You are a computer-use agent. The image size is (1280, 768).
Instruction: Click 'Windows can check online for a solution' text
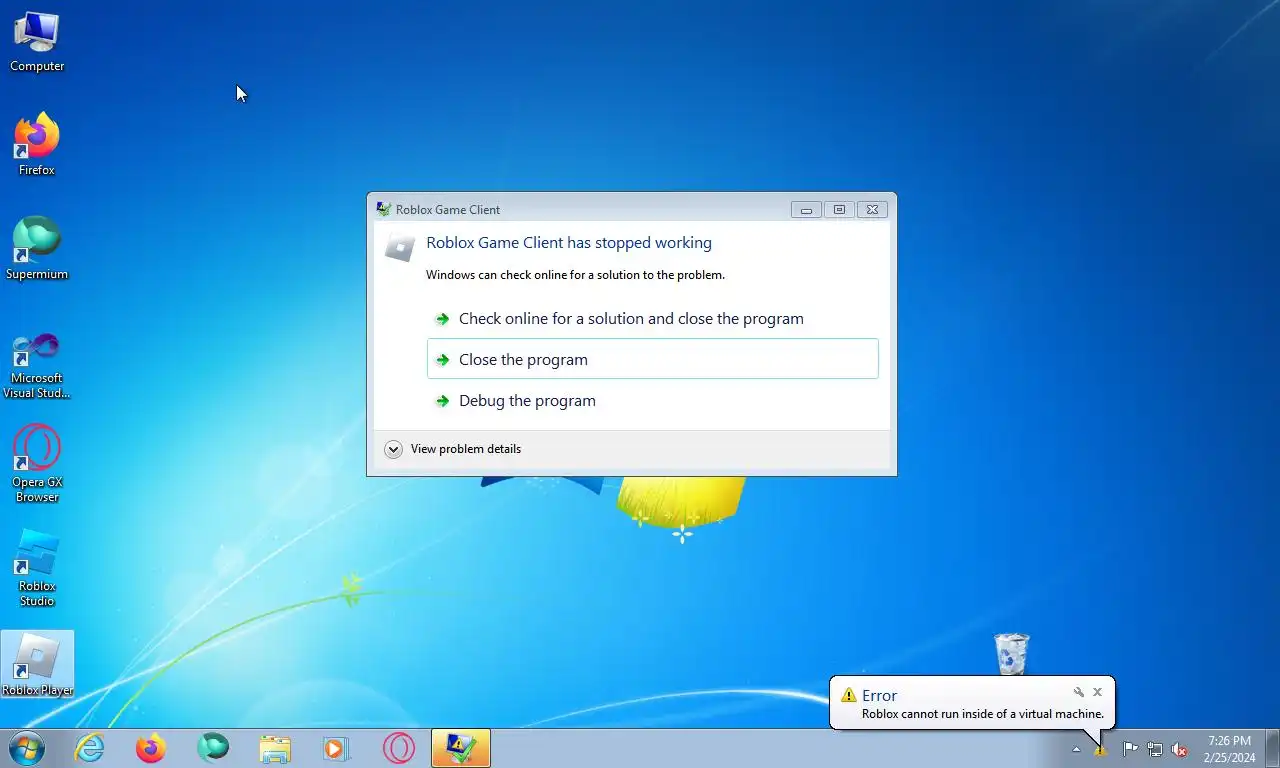click(575, 275)
